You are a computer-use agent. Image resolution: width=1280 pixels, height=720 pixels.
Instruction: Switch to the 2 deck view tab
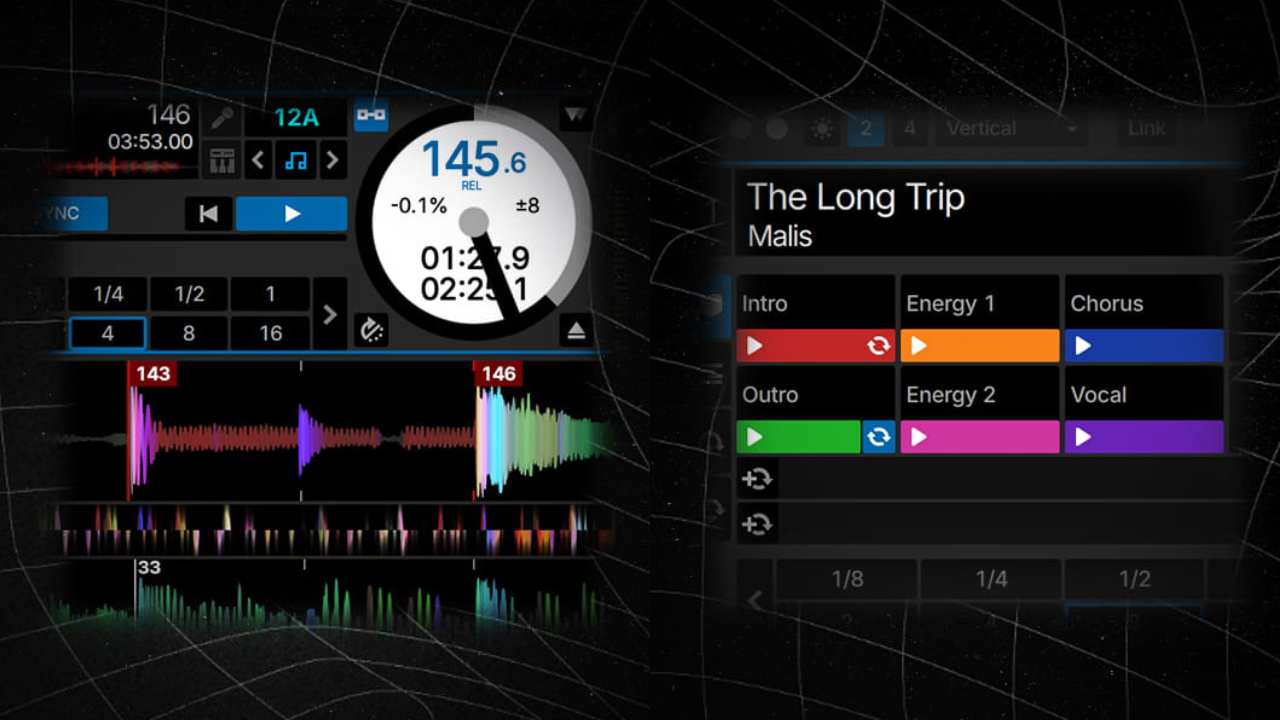coord(866,129)
